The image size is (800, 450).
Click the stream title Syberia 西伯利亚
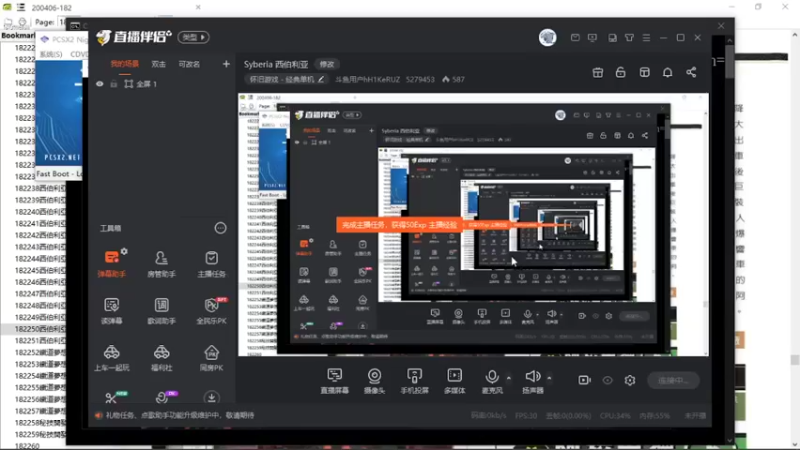click(x=276, y=64)
